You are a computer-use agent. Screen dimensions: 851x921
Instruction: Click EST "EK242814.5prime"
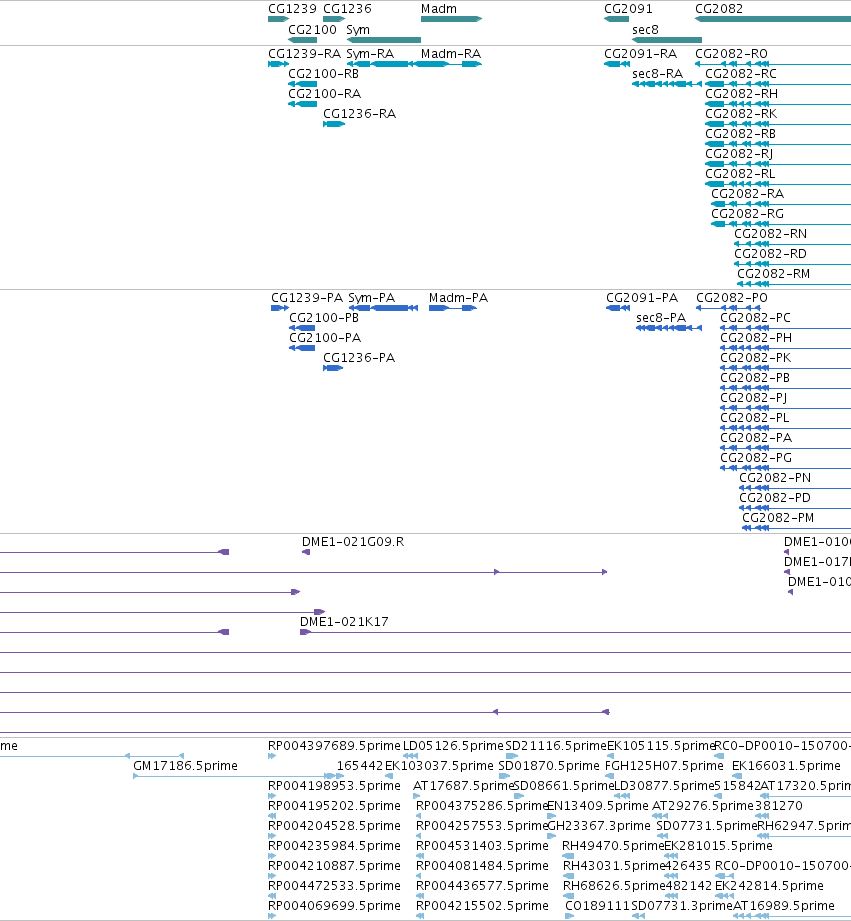tap(769, 886)
